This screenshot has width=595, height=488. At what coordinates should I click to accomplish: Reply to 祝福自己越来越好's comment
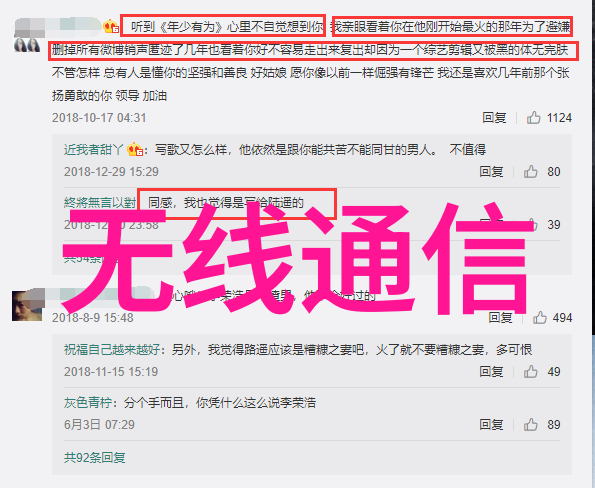(x=491, y=371)
